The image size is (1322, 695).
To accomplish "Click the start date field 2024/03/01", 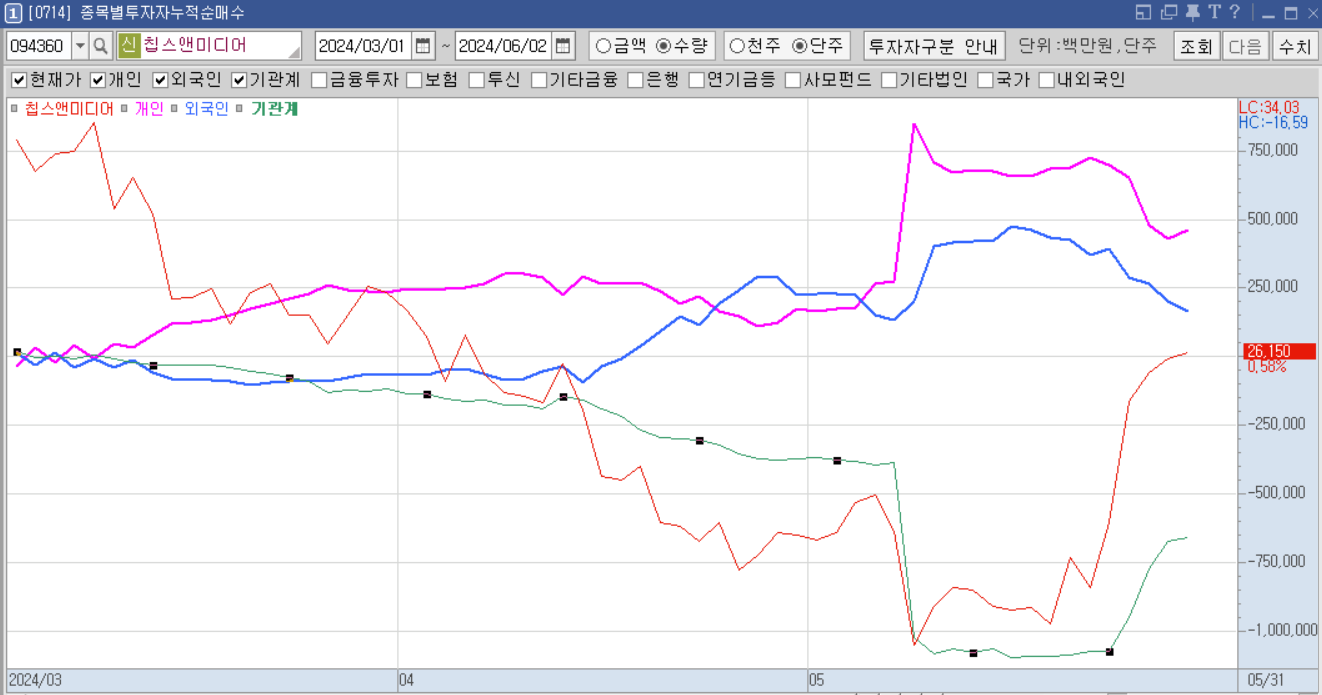I will [x=364, y=46].
